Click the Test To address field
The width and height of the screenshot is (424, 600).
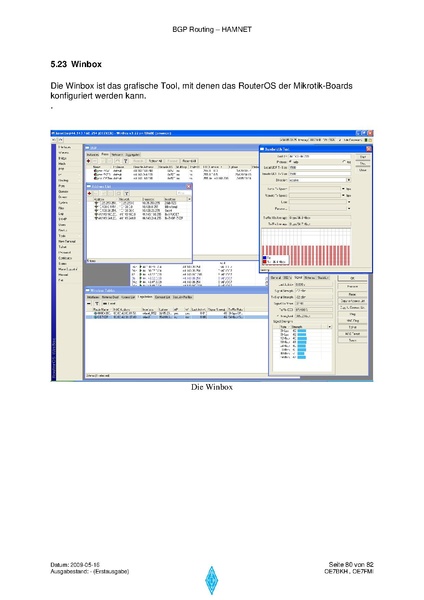(320, 157)
